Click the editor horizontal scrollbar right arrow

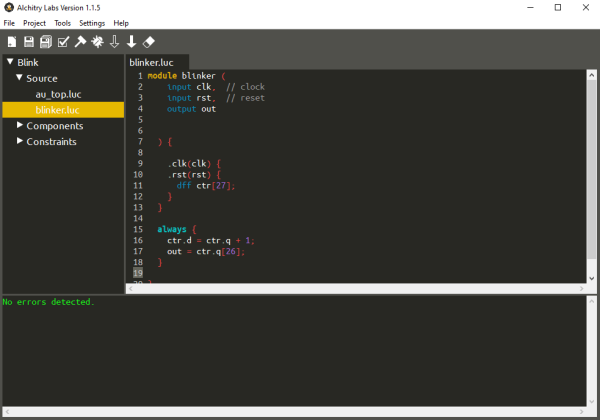point(581,289)
